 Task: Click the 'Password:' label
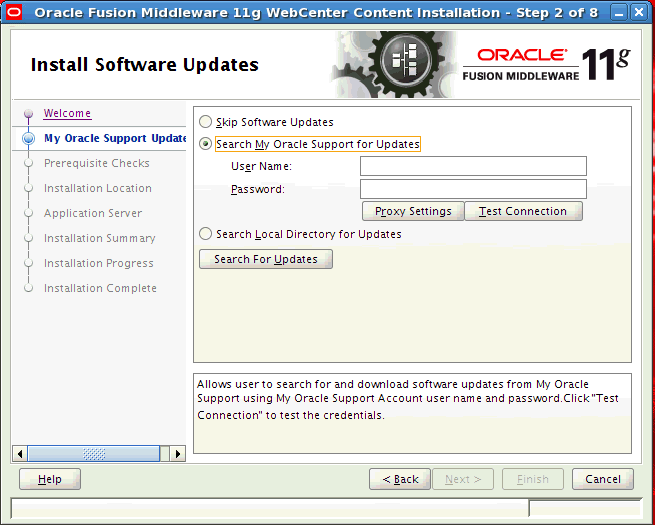coord(258,189)
